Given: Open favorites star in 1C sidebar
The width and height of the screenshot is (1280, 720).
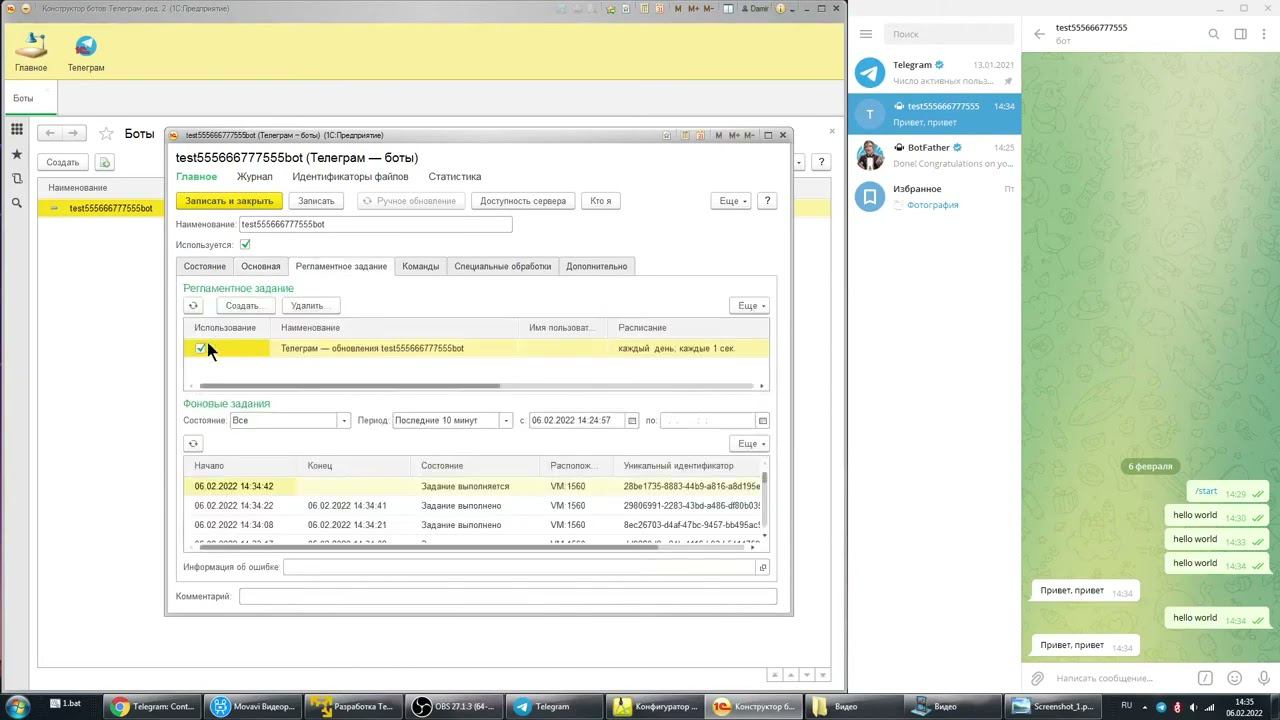Looking at the screenshot, I should (x=16, y=154).
